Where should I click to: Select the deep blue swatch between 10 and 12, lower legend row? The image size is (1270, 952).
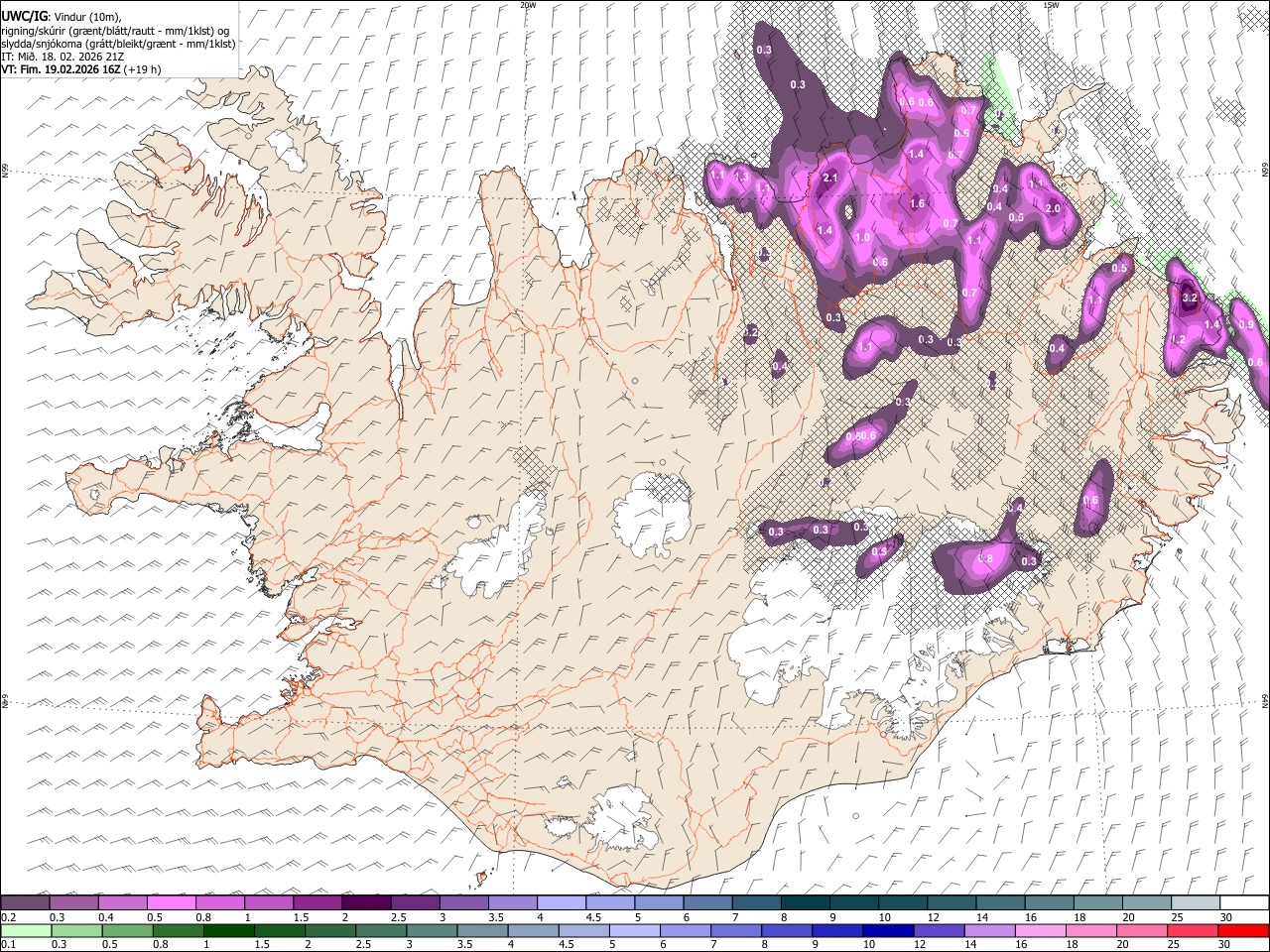[x=888, y=930]
